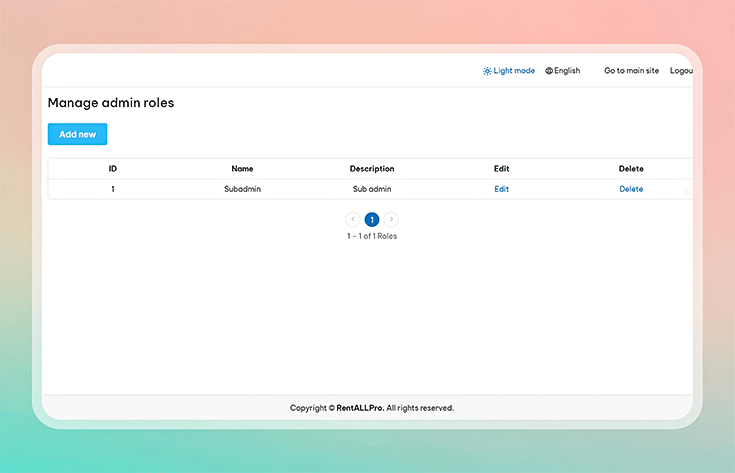Click the Subadmin name cell
Image resolution: width=735 pixels, height=473 pixels.
pyautogui.click(x=242, y=189)
